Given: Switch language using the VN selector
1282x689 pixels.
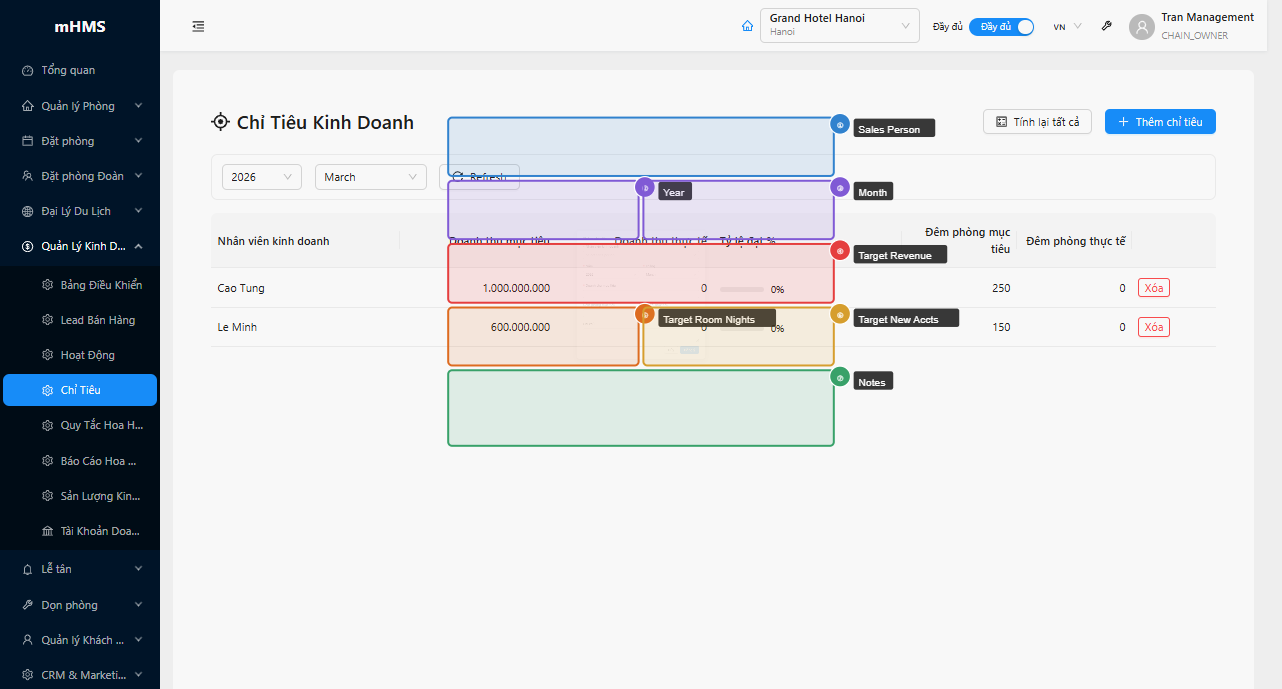Looking at the screenshot, I should (x=1066, y=27).
